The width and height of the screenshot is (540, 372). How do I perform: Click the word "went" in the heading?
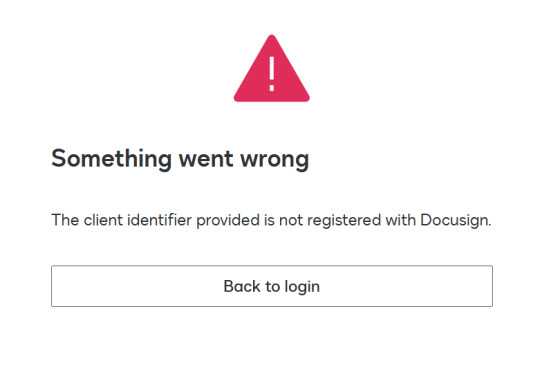pyautogui.click(x=206, y=159)
